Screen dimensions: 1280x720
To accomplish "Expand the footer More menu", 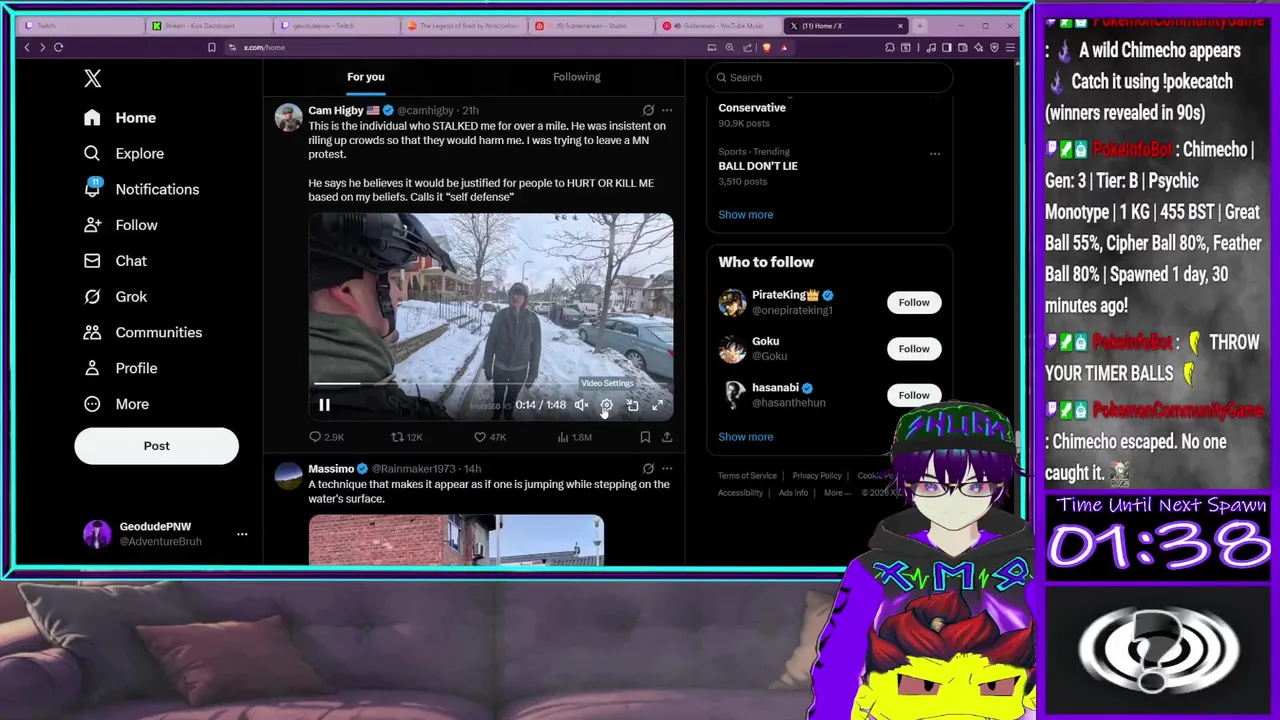I will (838, 493).
